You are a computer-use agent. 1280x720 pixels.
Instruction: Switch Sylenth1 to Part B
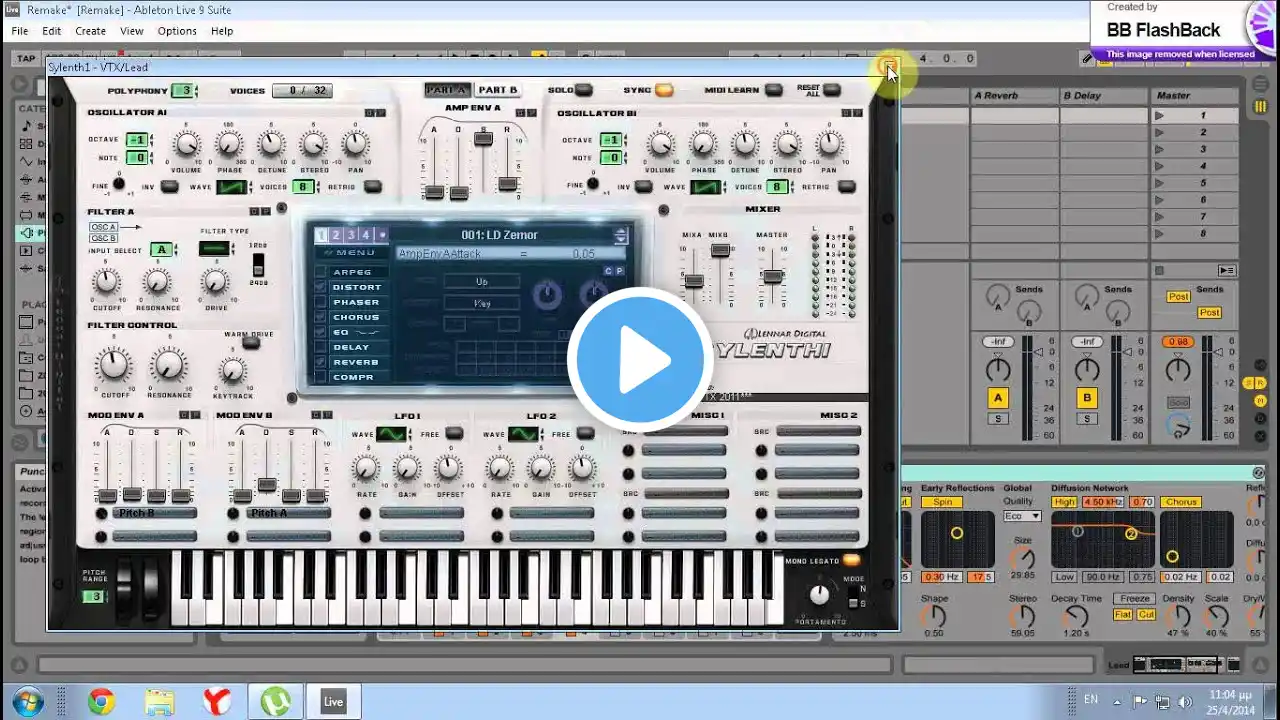coord(497,90)
